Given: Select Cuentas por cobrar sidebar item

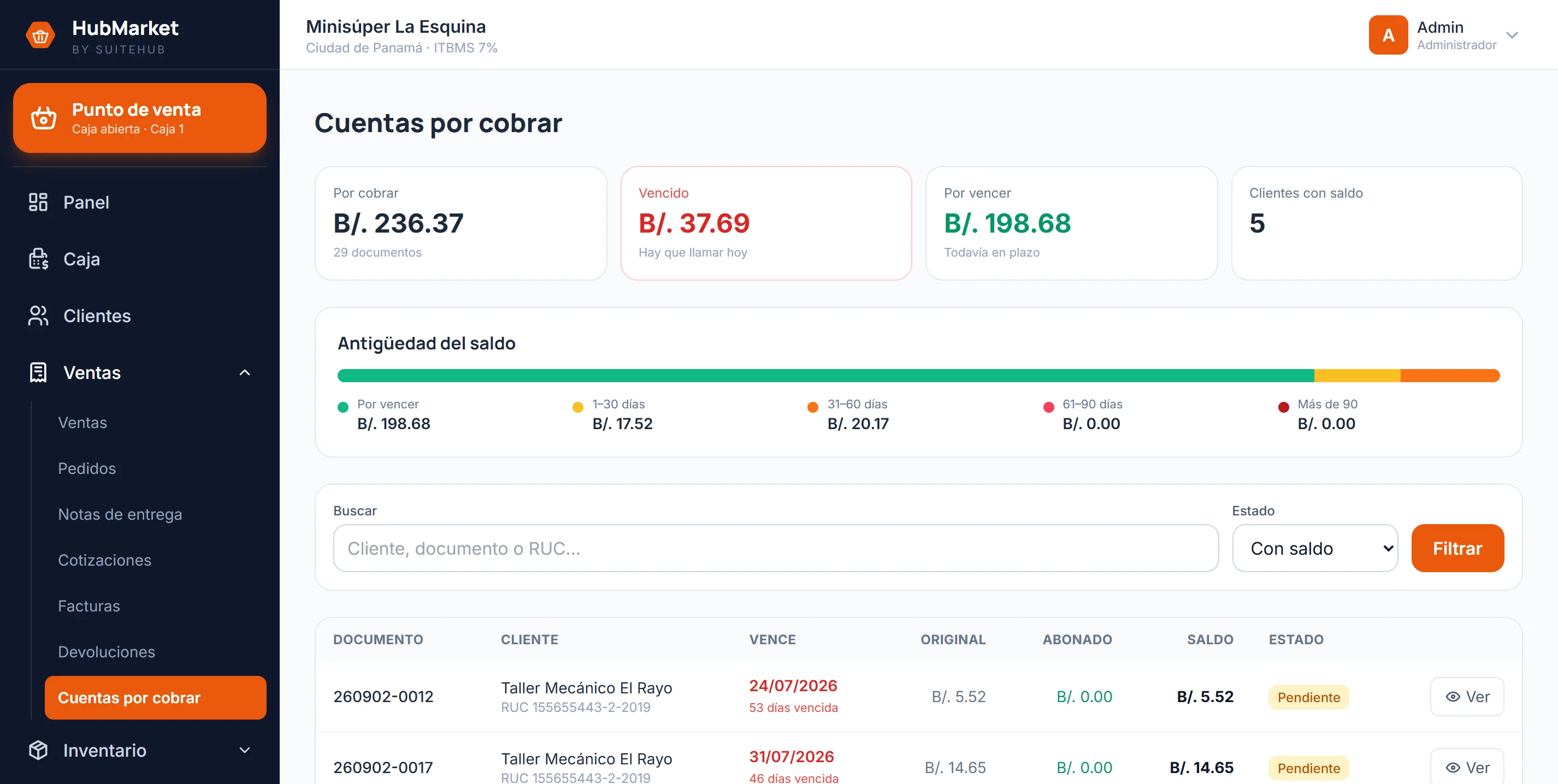Looking at the screenshot, I should [156, 698].
